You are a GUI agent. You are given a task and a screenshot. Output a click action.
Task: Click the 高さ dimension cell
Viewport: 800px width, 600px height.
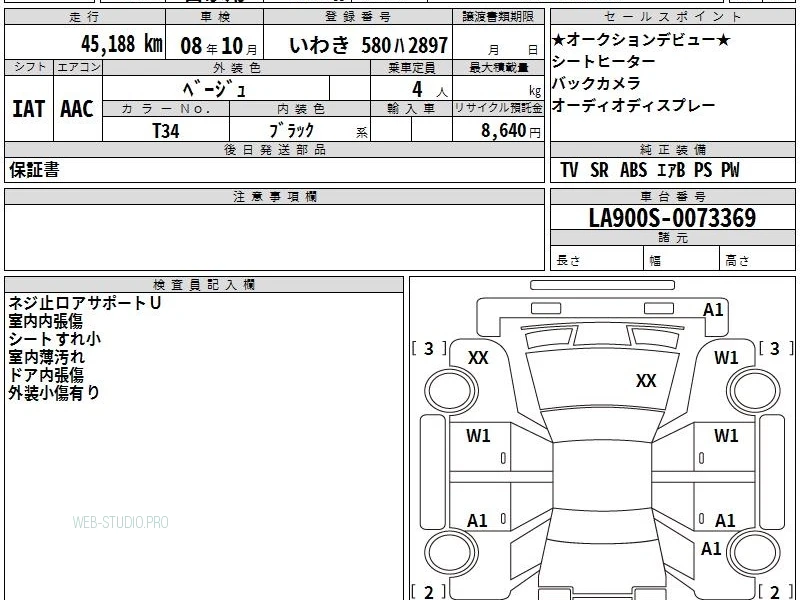(757, 259)
